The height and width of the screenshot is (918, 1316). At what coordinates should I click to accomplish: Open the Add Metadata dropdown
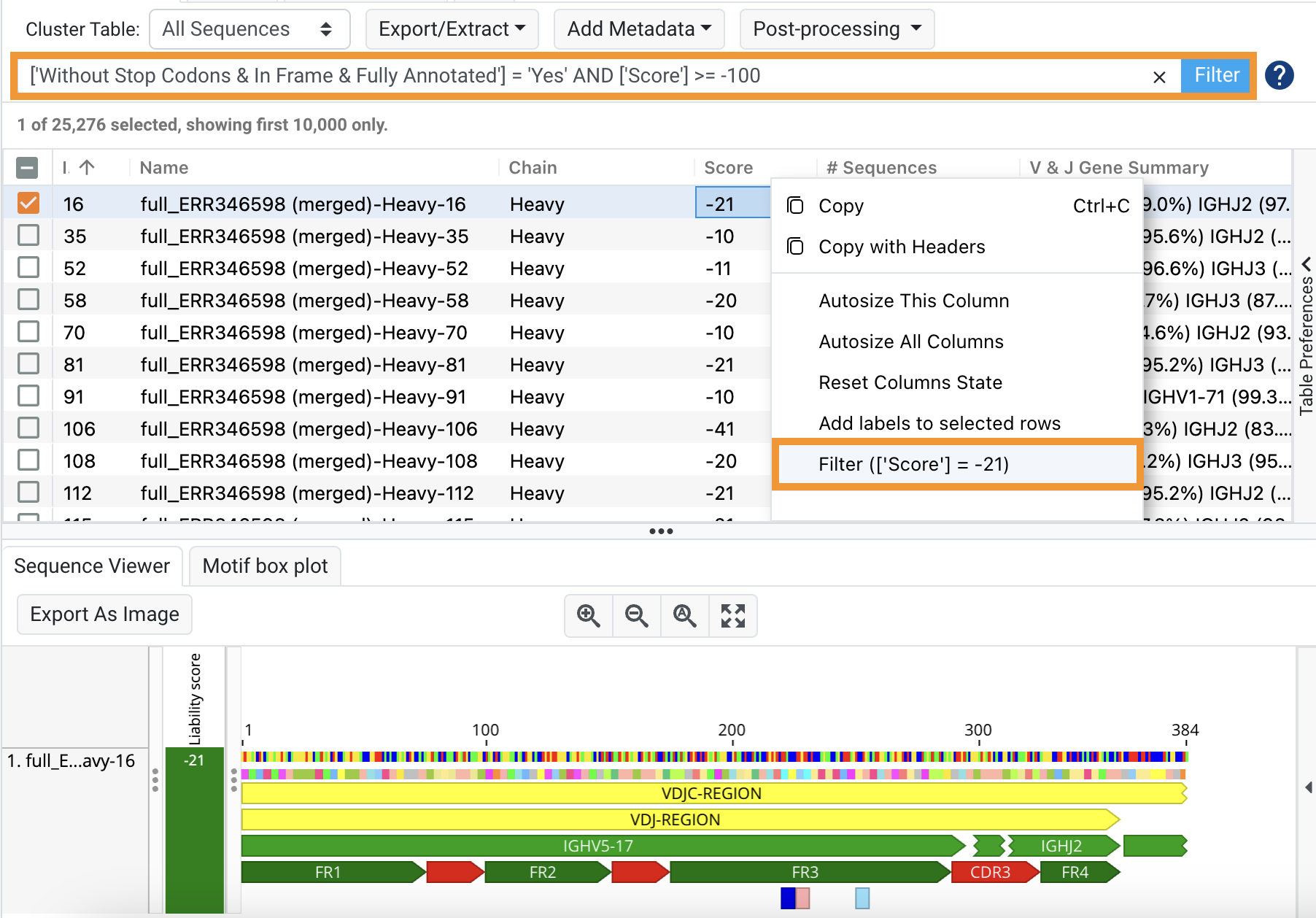coord(639,29)
